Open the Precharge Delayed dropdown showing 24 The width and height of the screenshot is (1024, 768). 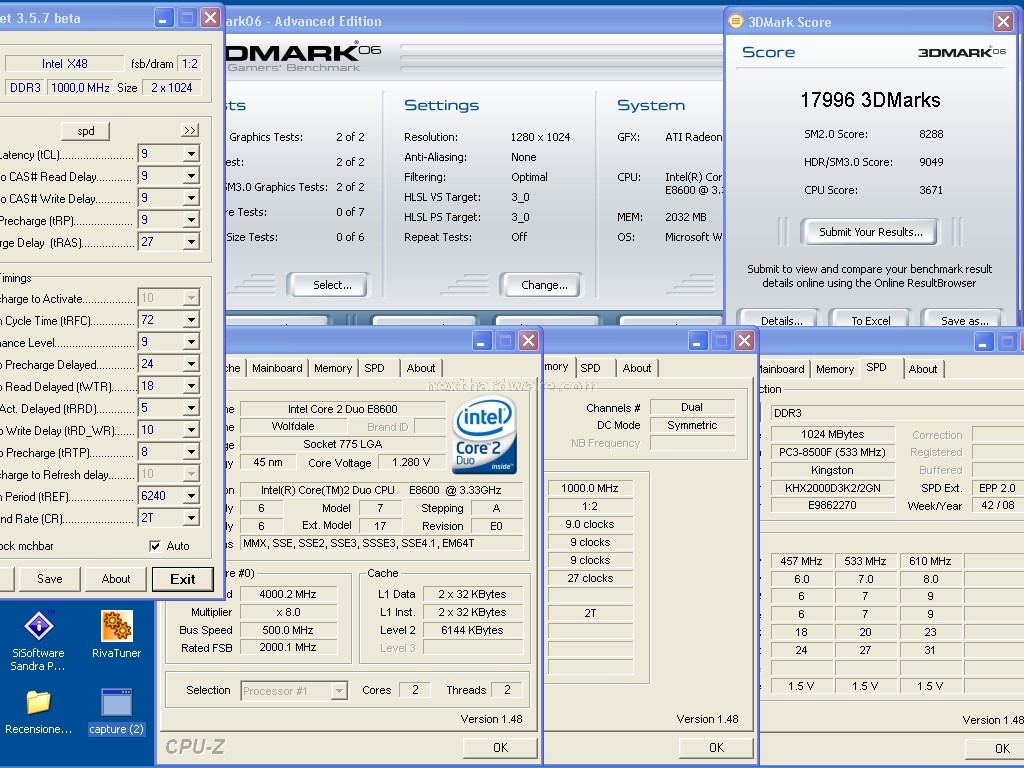(x=191, y=364)
